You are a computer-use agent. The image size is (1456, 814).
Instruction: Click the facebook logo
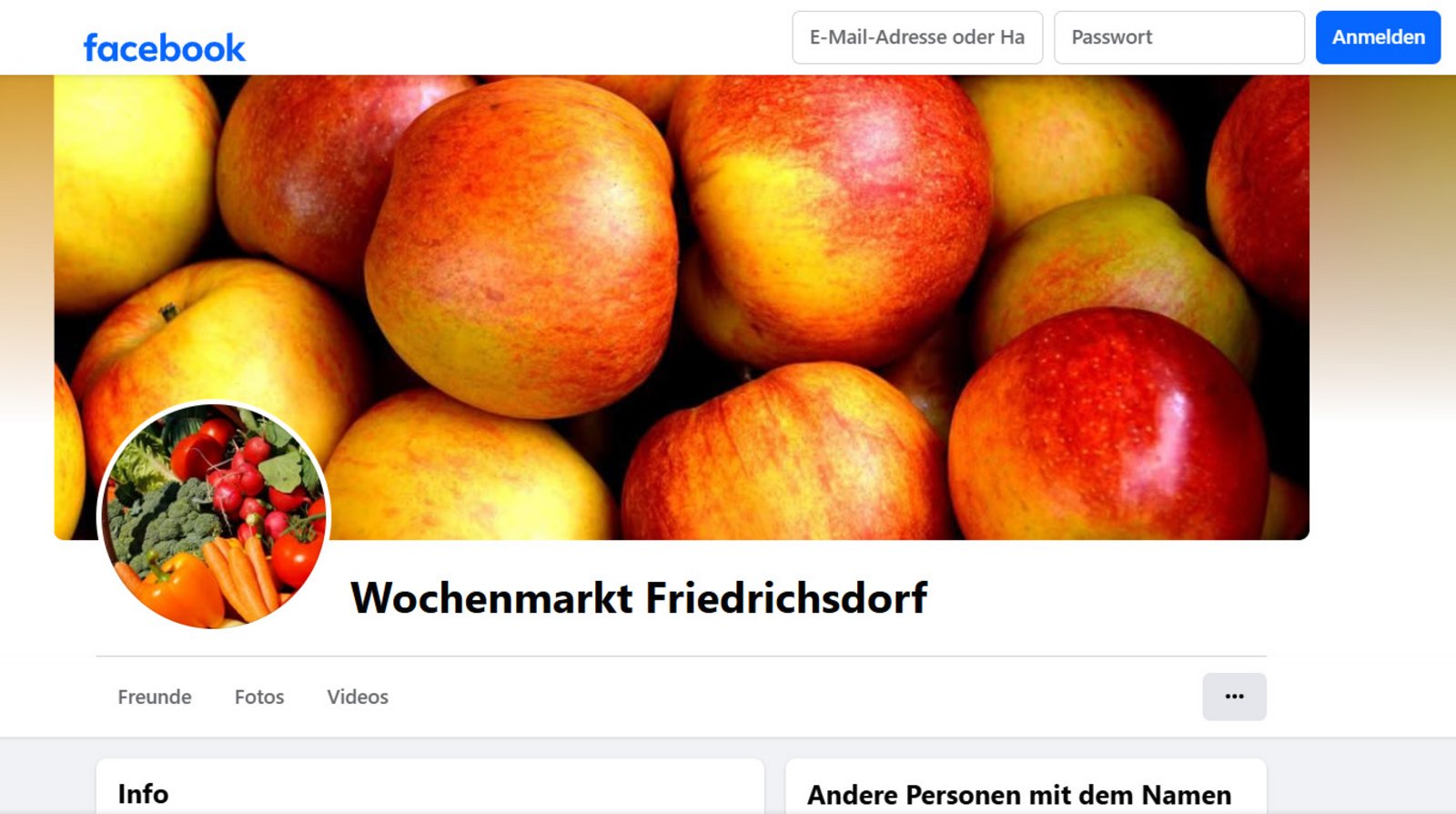165,47
